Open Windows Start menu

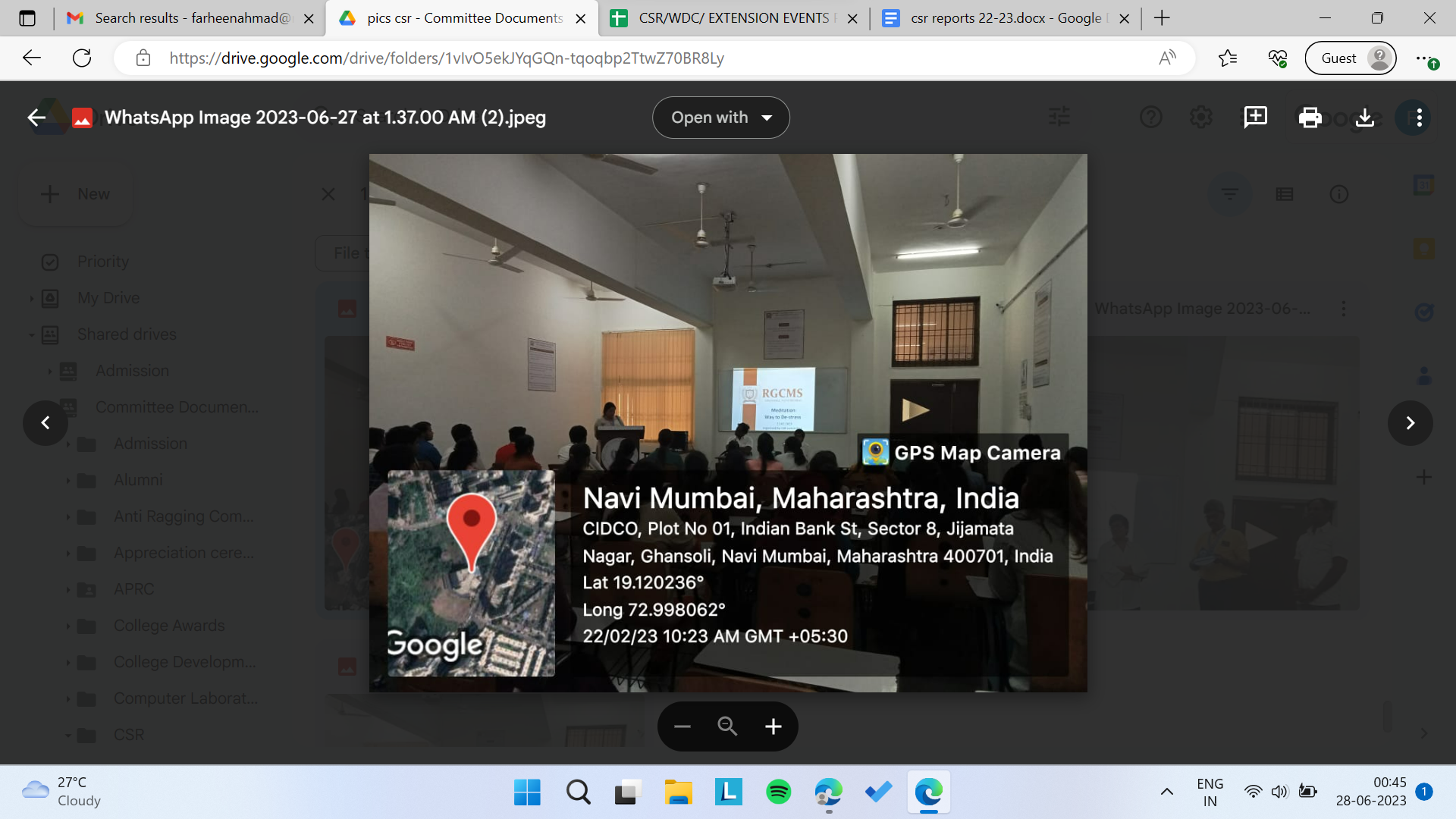(x=527, y=792)
